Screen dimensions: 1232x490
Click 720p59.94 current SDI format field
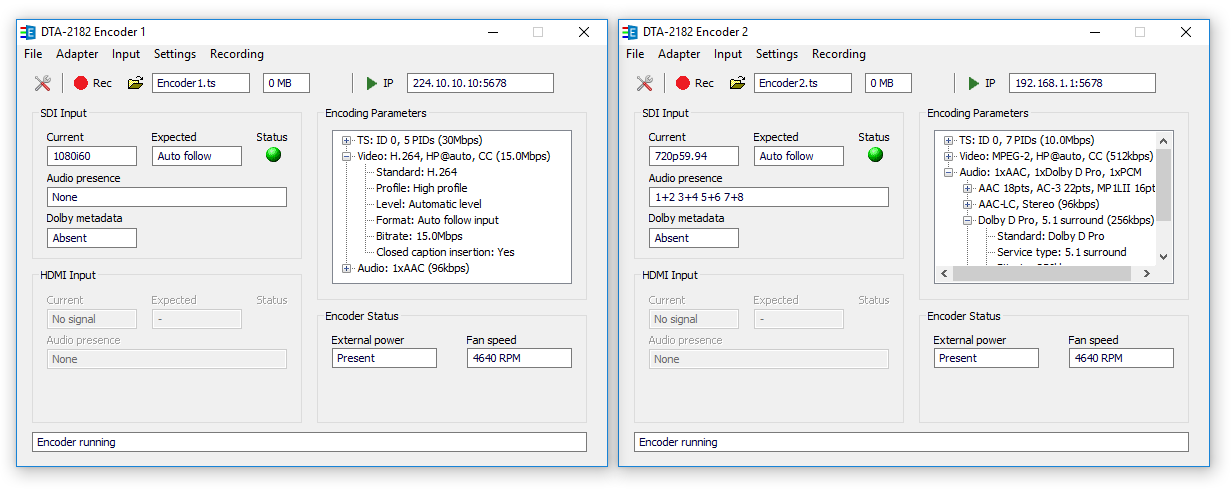tap(693, 156)
